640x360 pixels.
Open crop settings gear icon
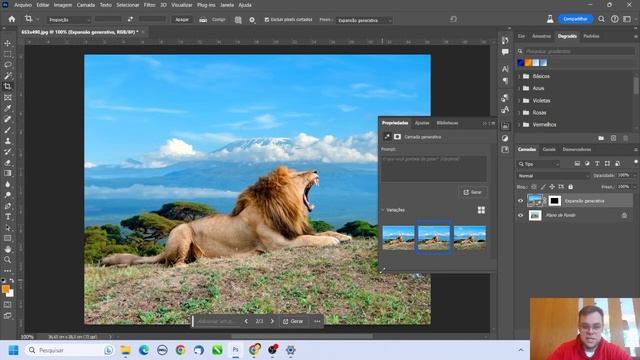pyautogui.click(x=252, y=20)
